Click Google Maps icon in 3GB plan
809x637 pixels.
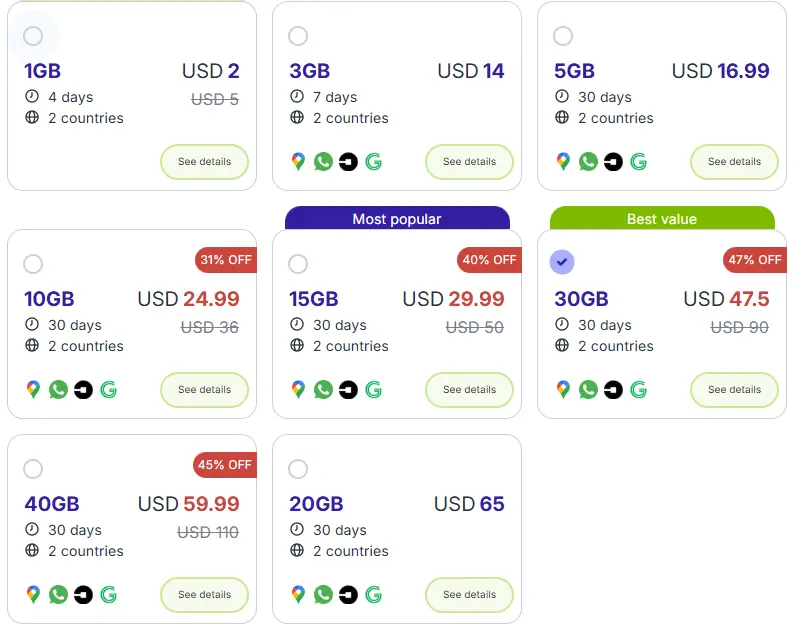coord(298,161)
